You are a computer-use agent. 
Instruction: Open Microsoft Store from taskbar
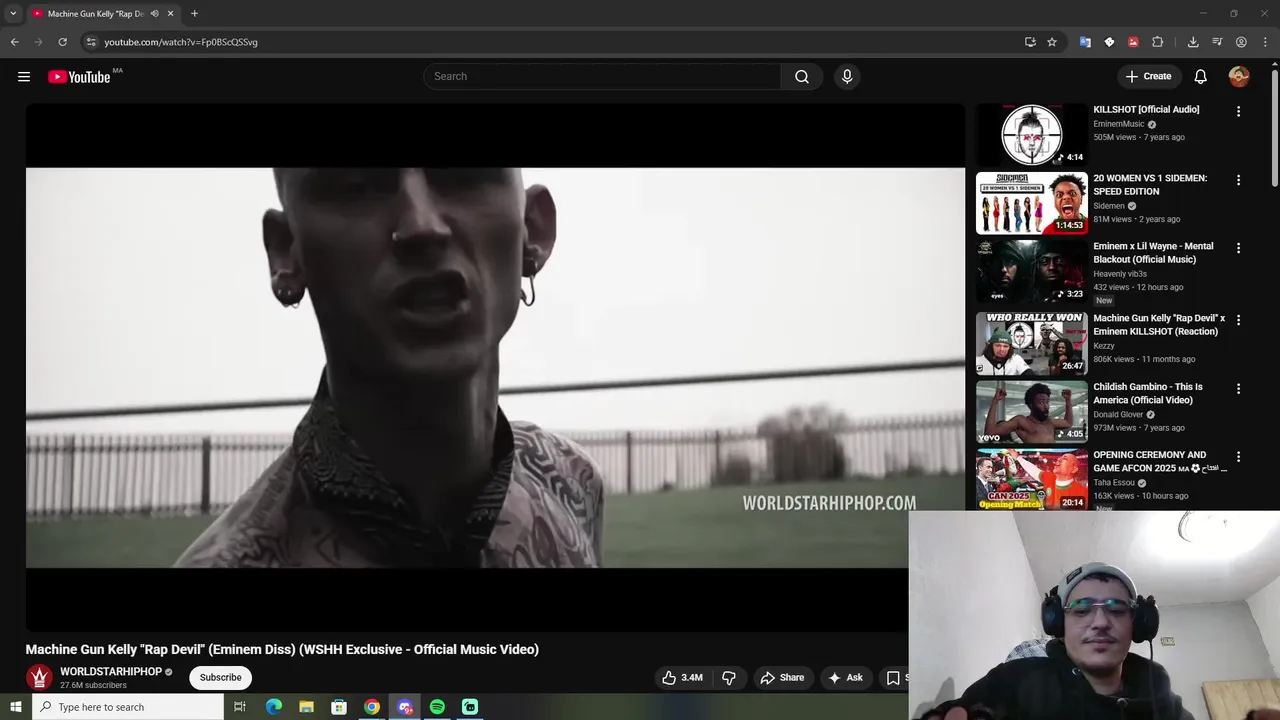339,707
